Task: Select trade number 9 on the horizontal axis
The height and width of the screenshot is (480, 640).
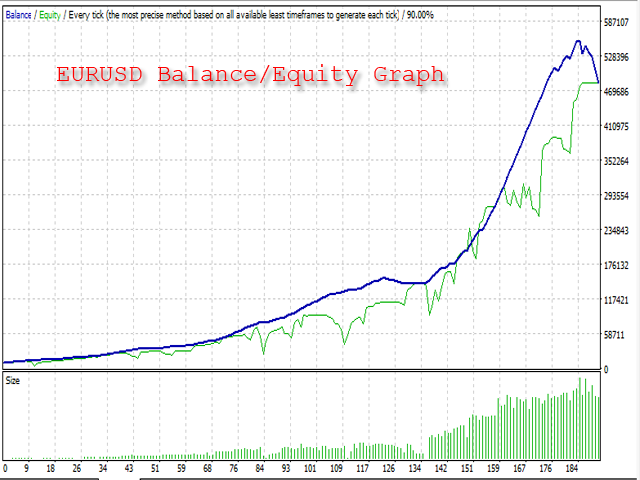Action: (x=27, y=468)
